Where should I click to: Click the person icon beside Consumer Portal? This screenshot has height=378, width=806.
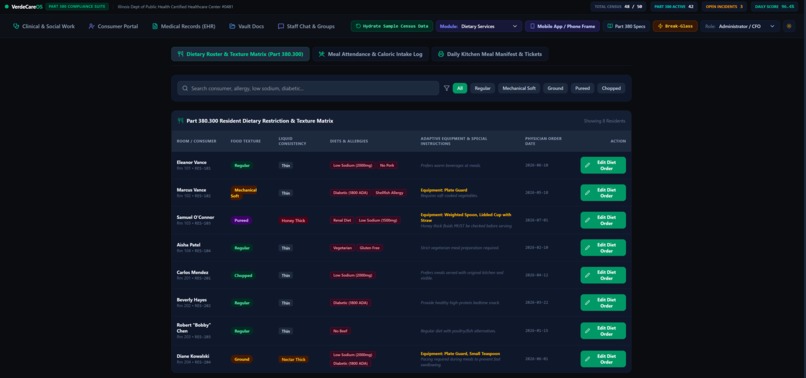tap(91, 26)
